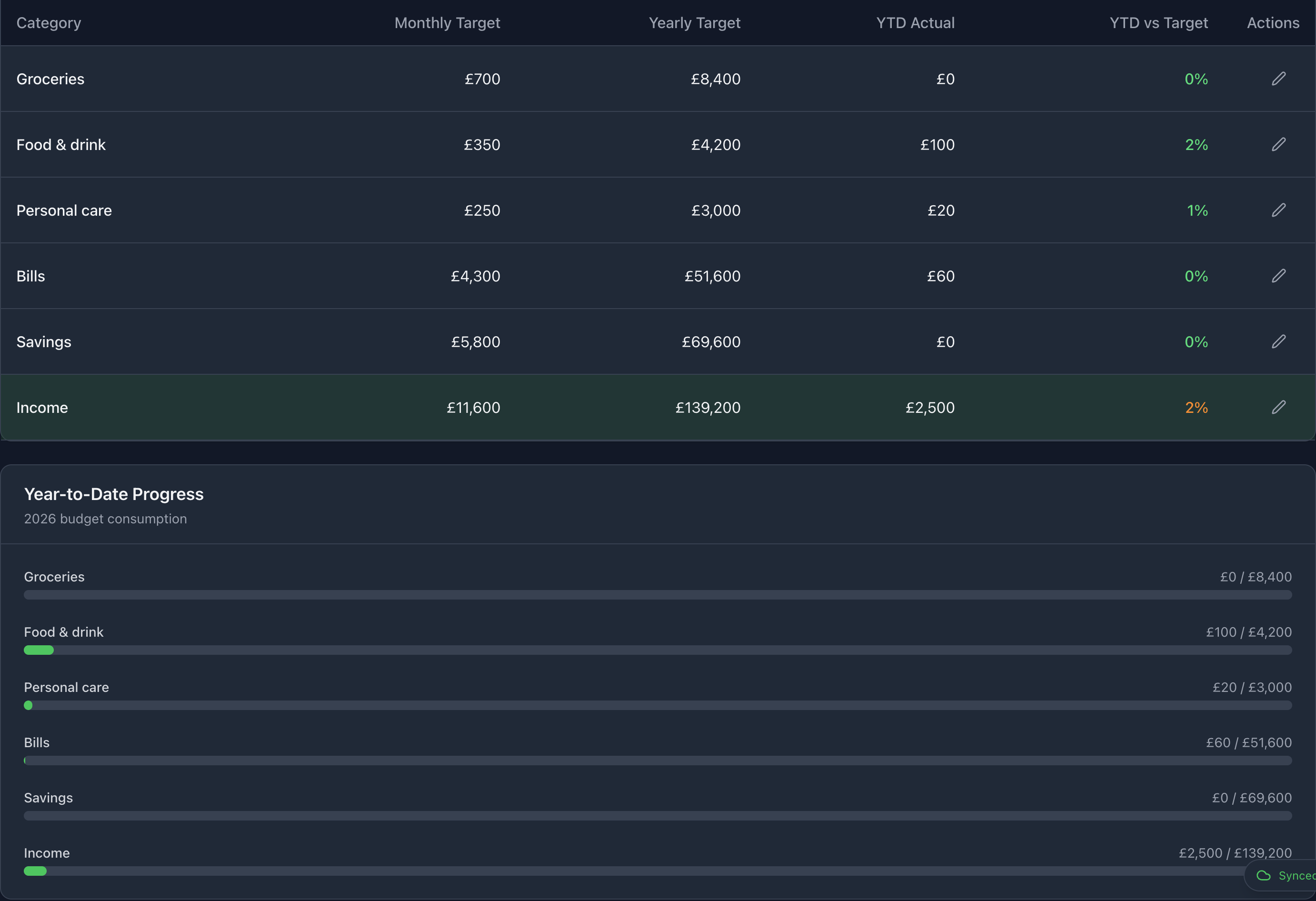Sort table by Yearly Target column
The image size is (1316, 901).
[694, 23]
